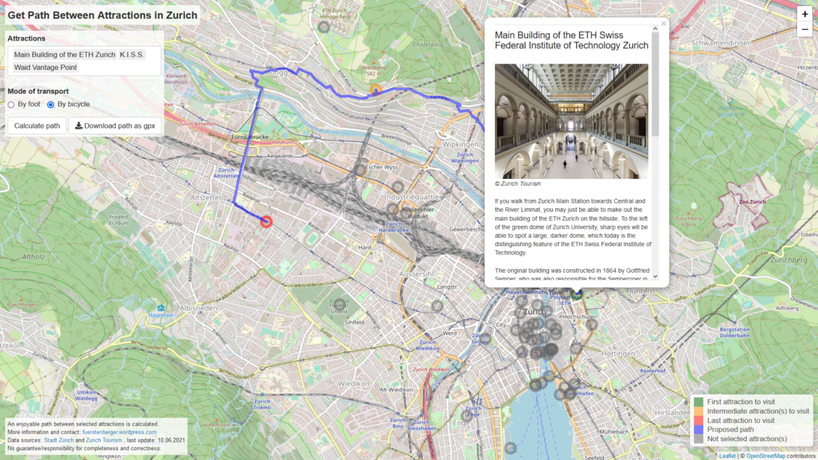Zoom out of the map

(804, 30)
